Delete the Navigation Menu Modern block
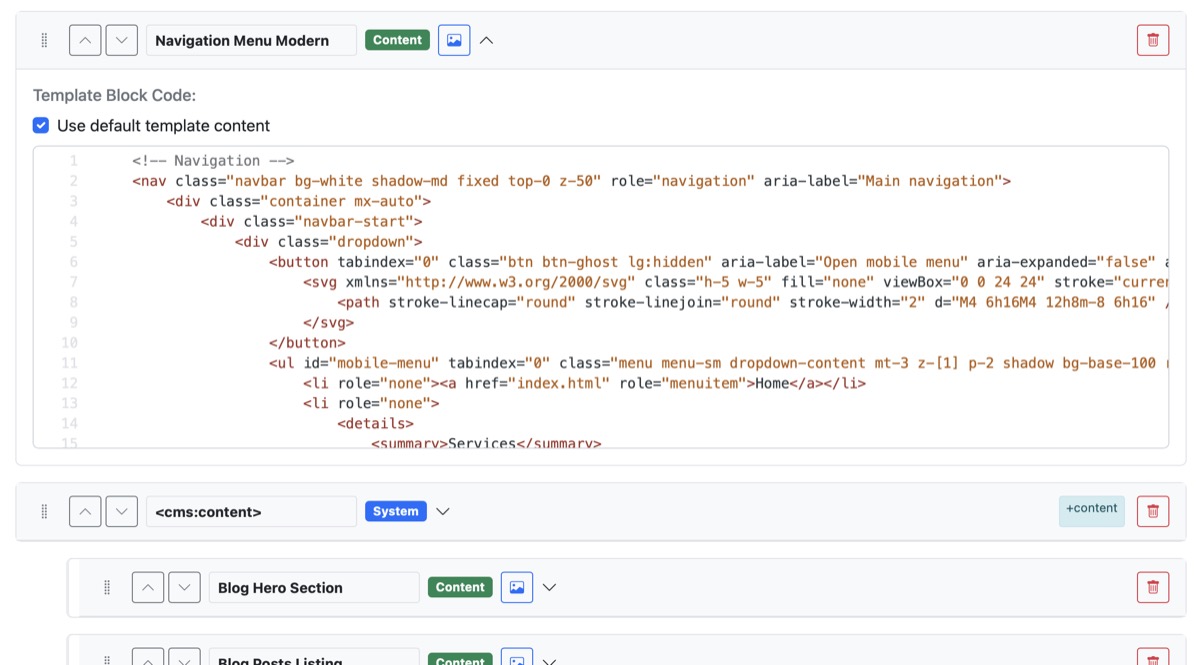 pos(1152,40)
